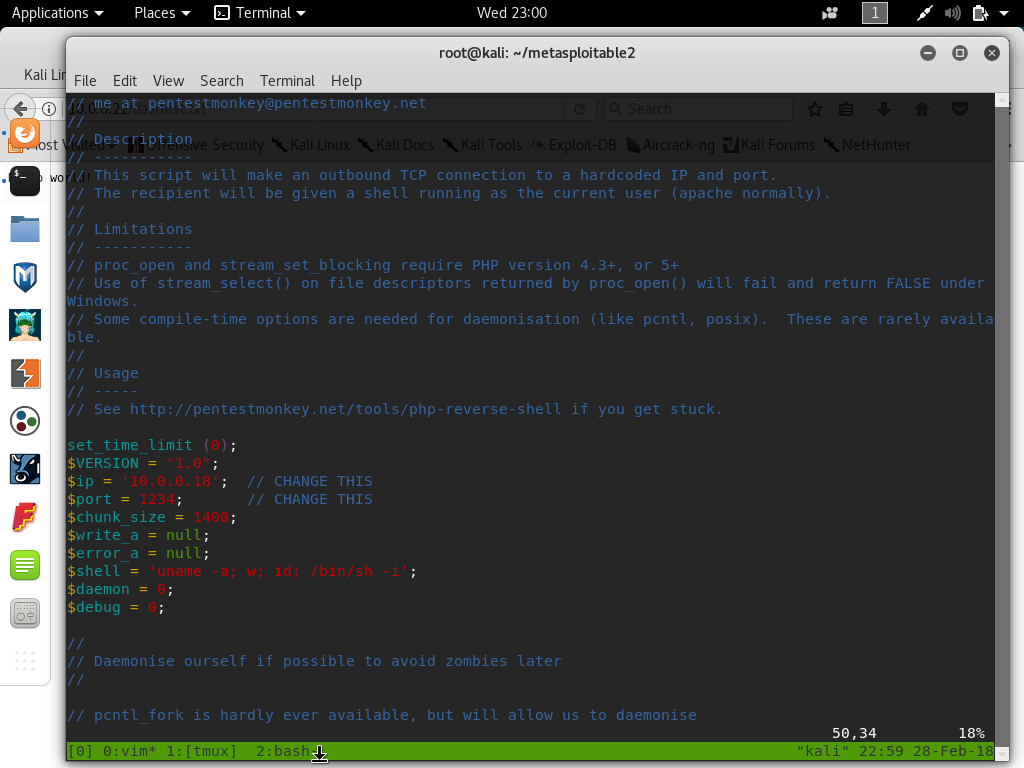Launch Metasploit from the dock

coord(25,277)
